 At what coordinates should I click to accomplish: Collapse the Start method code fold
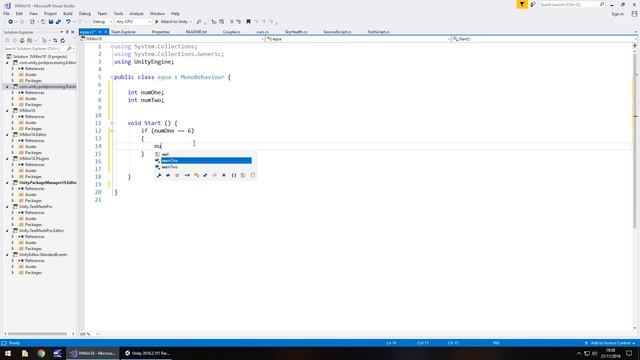point(112,123)
